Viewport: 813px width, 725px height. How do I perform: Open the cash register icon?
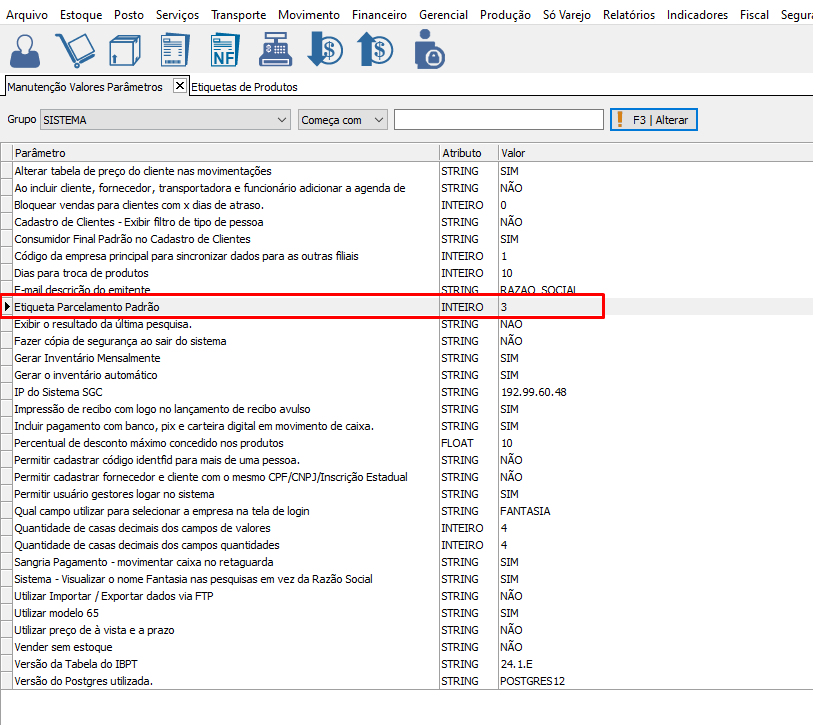coord(276,50)
